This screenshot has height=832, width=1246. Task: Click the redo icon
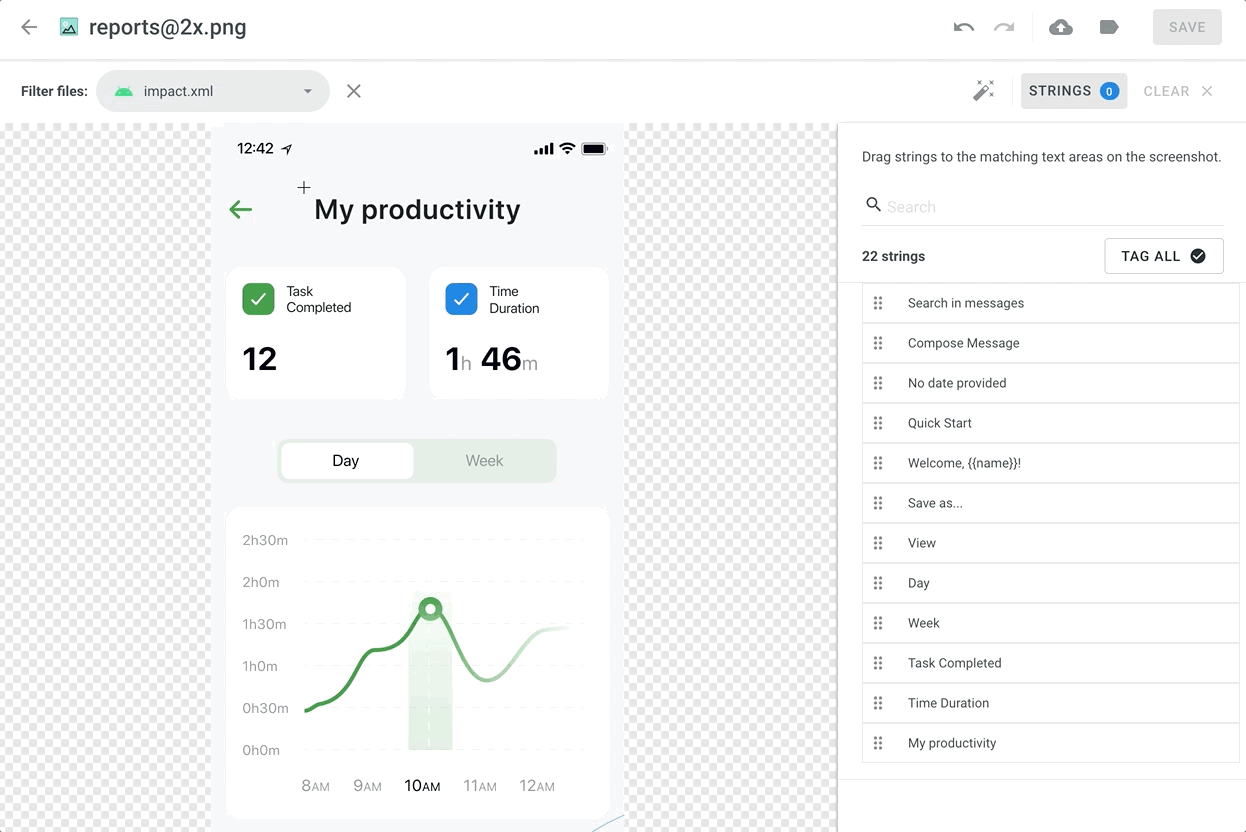[1004, 27]
